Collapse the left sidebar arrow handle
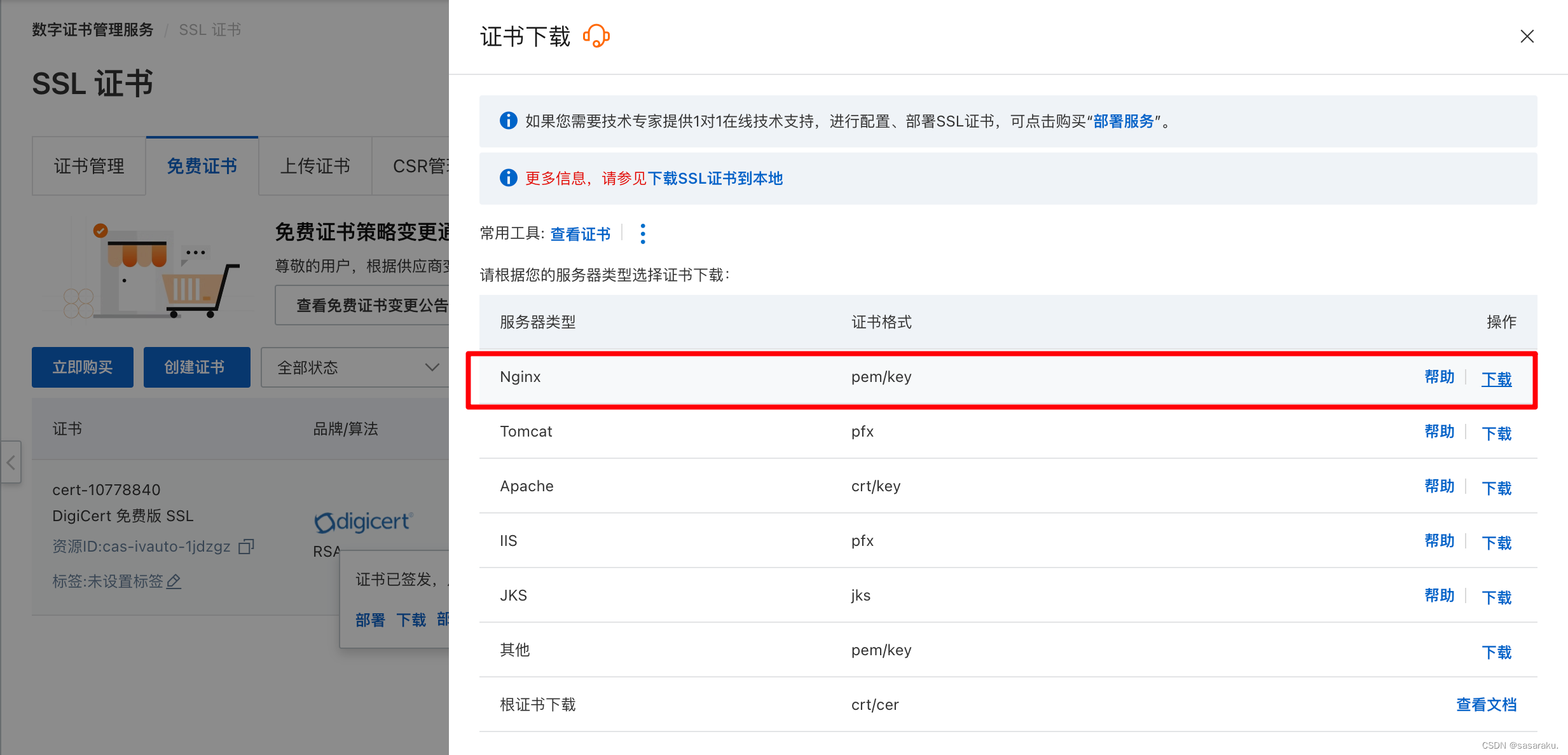1568x755 pixels. point(11,463)
